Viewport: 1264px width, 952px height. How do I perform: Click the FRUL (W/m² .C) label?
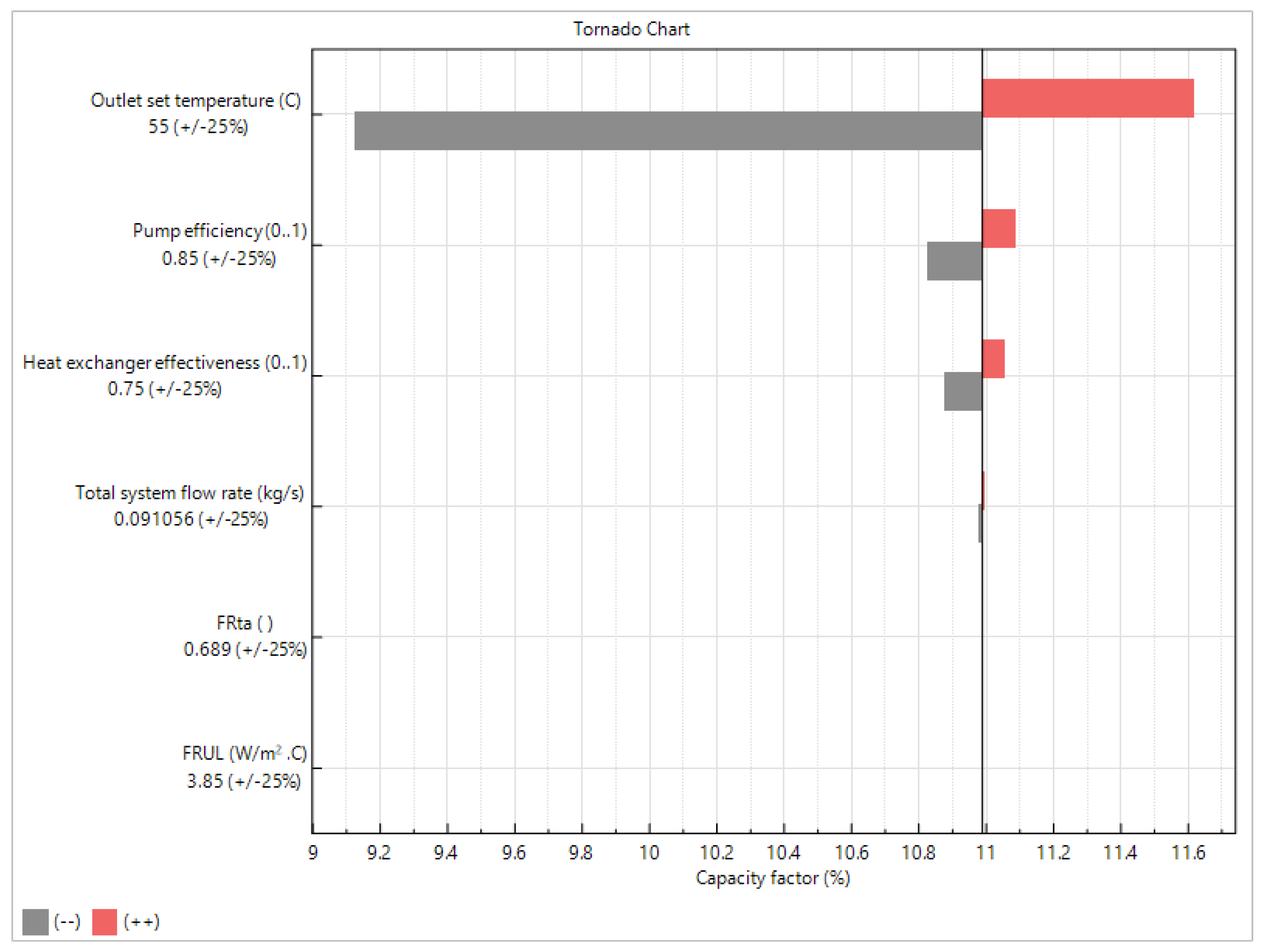[x=245, y=754]
